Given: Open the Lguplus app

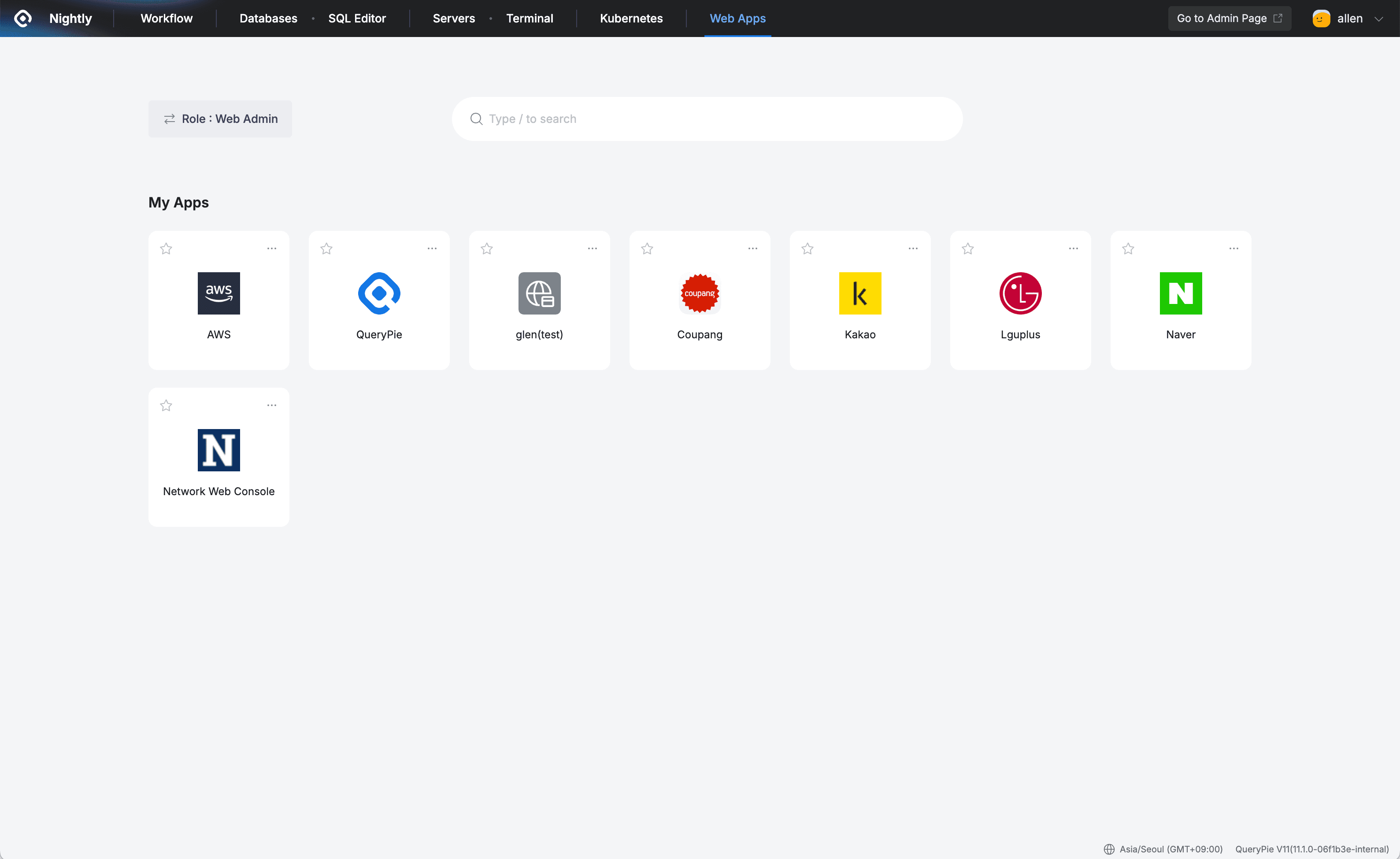Looking at the screenshot, I should [x=1020, y=294].
